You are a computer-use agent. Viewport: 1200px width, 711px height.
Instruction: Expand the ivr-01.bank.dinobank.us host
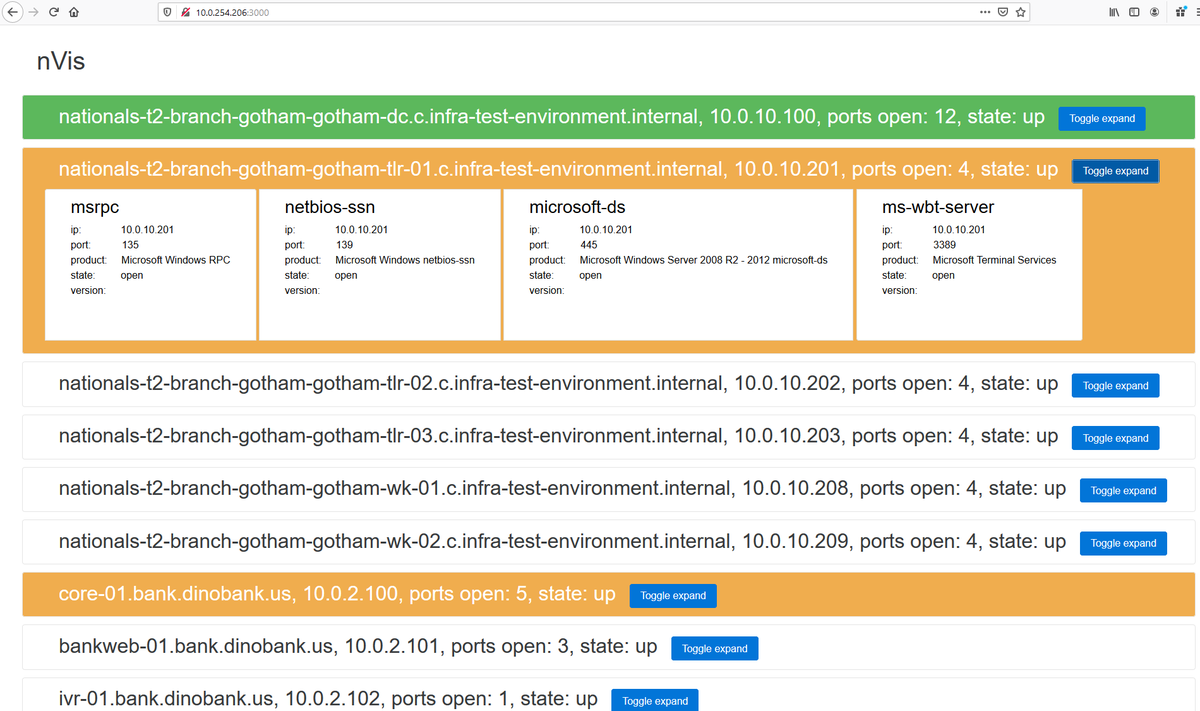[655, 700]
